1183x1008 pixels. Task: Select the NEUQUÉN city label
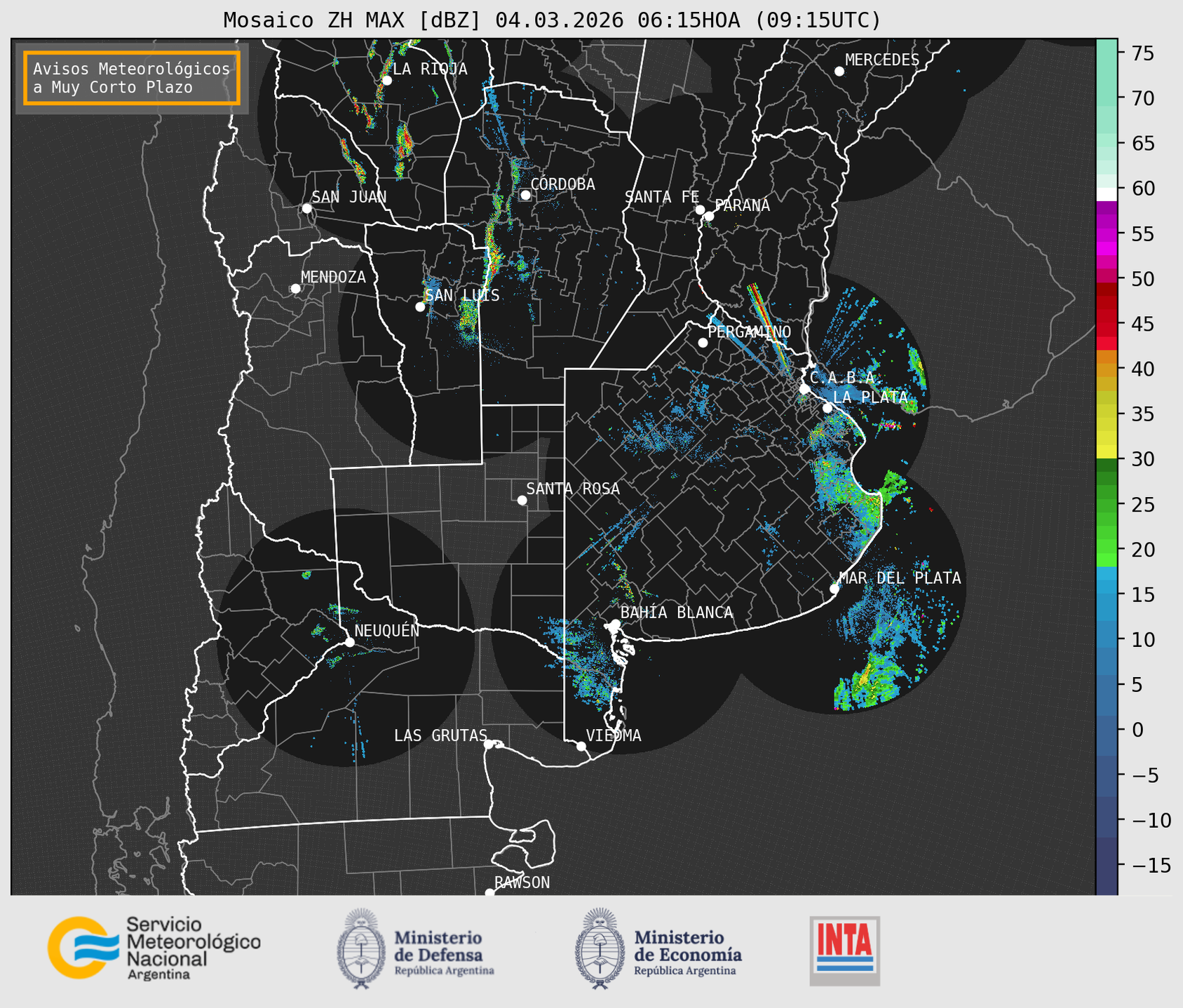pyautogui.click(x=387, y=630)
